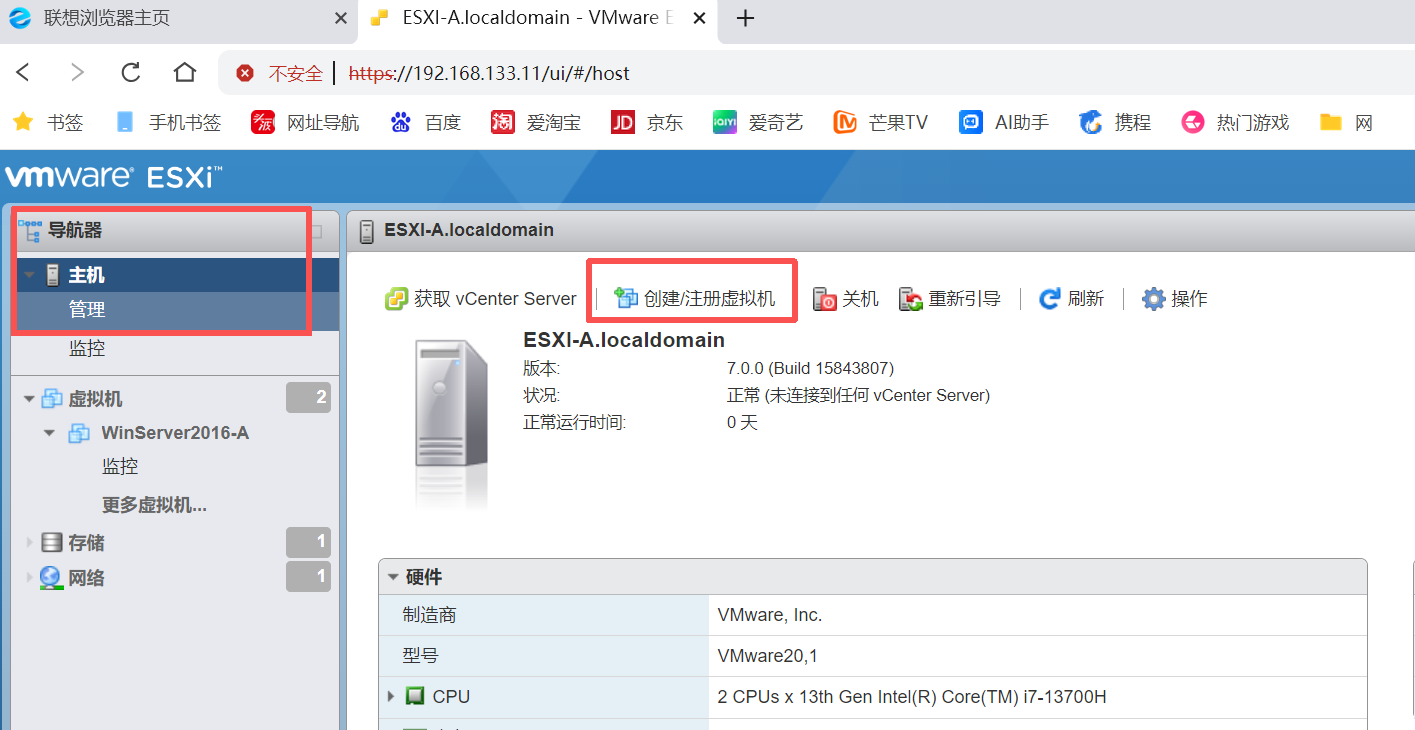Click the 重新引导 reboot button
Screen dimensions: 1415x730
coord(949,298)
